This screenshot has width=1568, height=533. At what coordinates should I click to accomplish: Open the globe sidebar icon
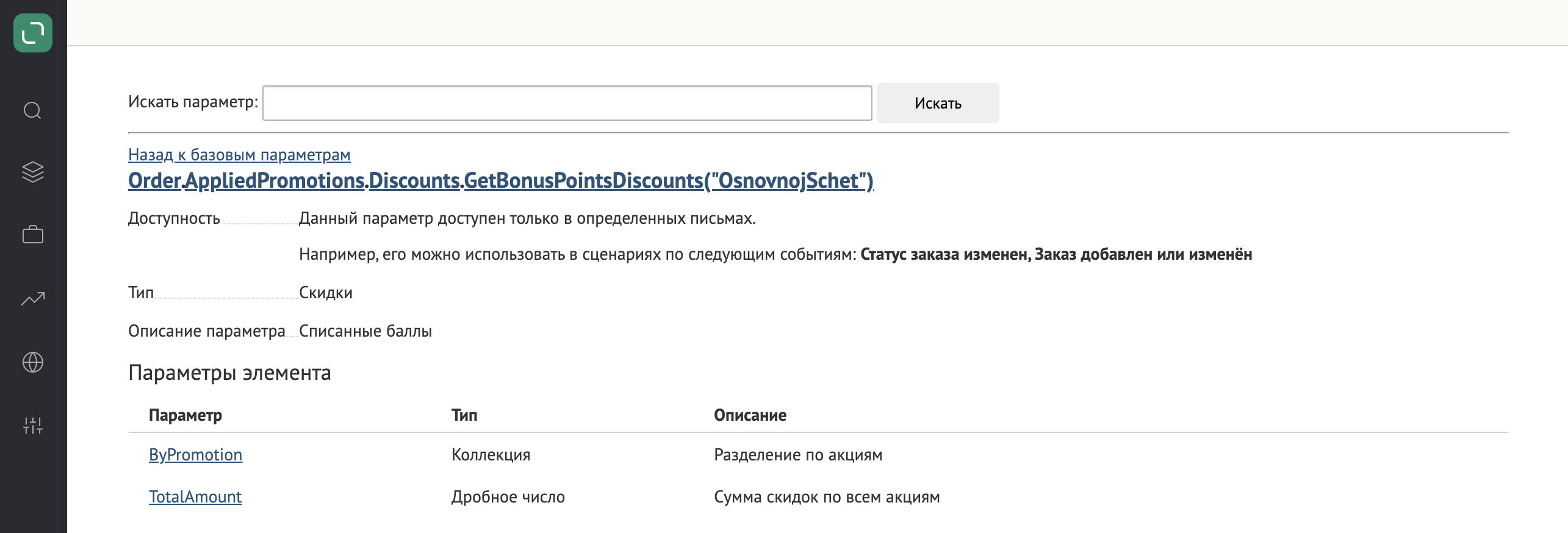pos(33,362)
